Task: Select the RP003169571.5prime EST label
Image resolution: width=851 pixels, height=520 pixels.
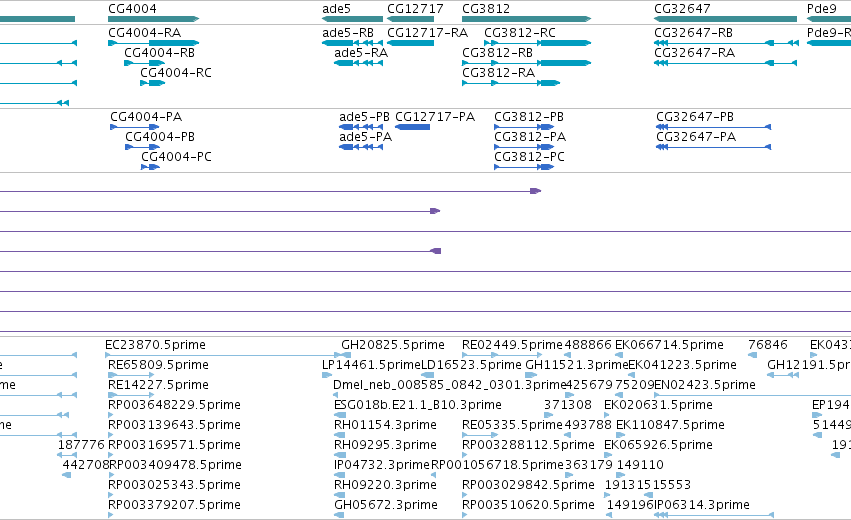Action: [x=174, y=445]
